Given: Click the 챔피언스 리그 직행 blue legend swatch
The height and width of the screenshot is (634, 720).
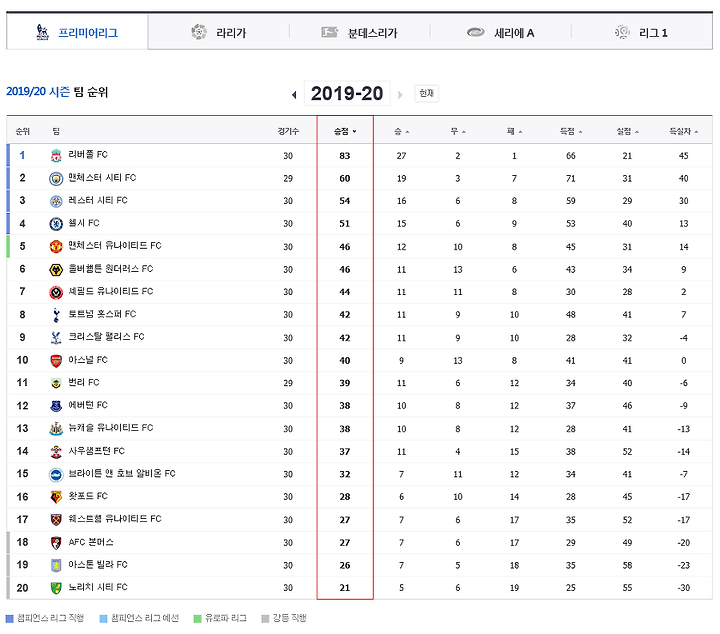Looking at the screenshot, I should tap(9, 618).
